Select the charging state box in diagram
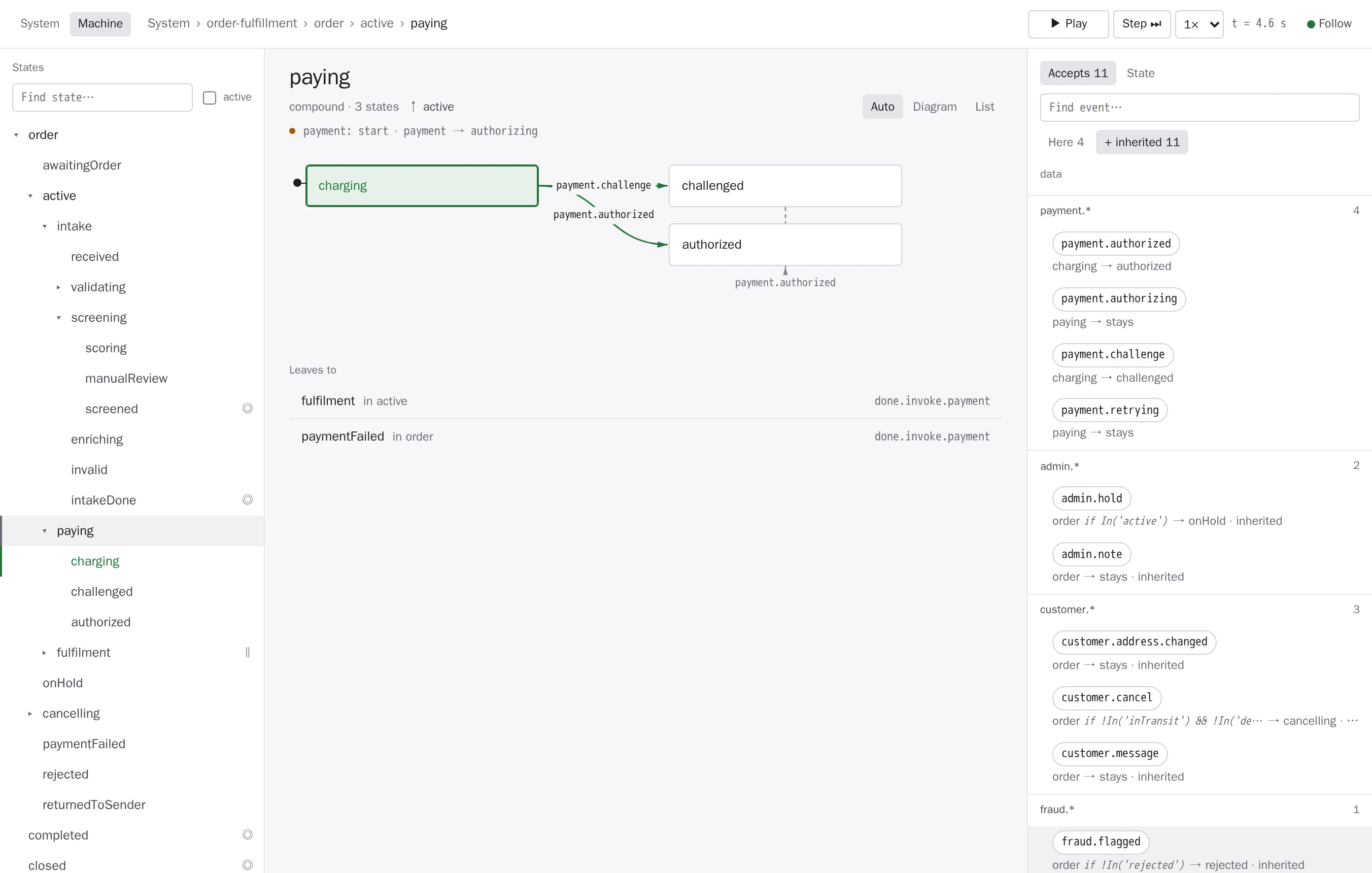The height and width of the screenshot is (873, 1372). (x=422, y=186)
